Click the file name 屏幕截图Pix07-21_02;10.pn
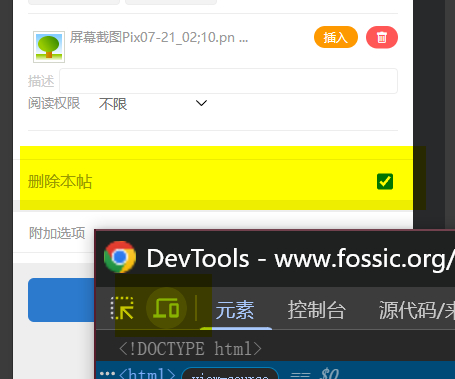The width and height of the screenshot is (455, 379). pyautogui.click(x=159, y=37)
